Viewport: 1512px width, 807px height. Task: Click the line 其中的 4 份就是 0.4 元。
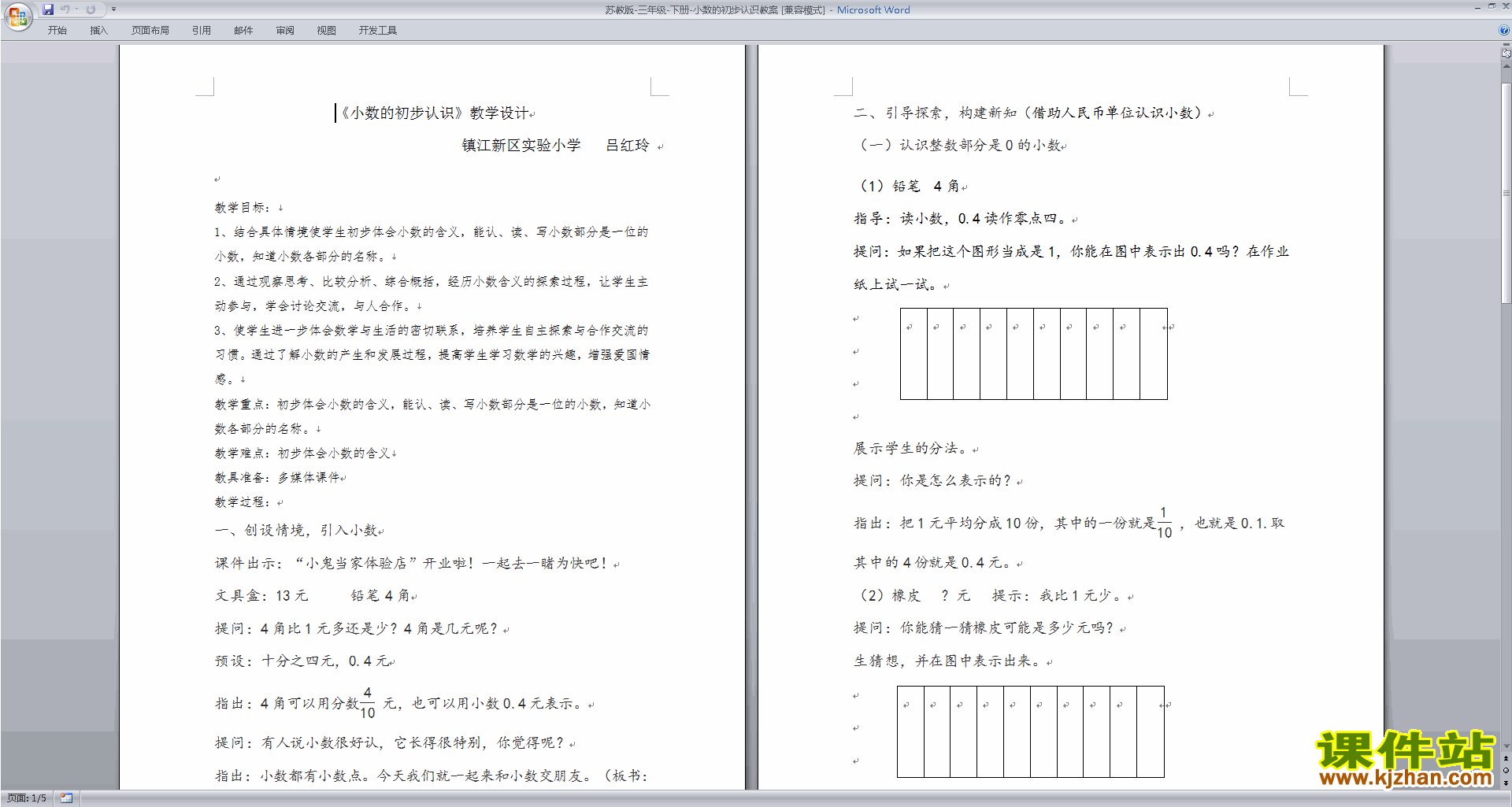tap(937, 563)
